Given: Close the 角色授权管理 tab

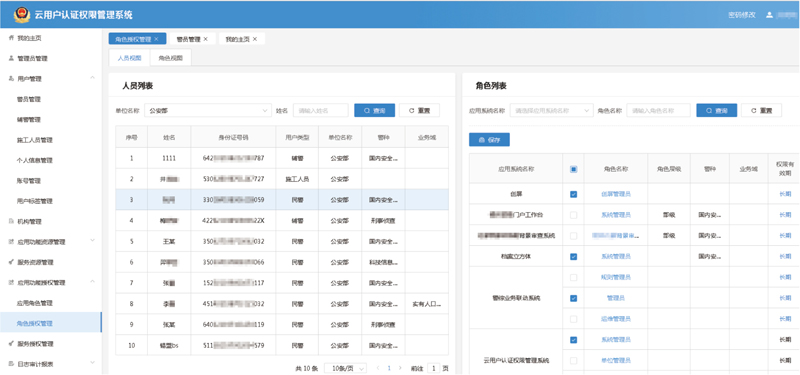Looking at the screenshot, I should click(x=156, y=39).
